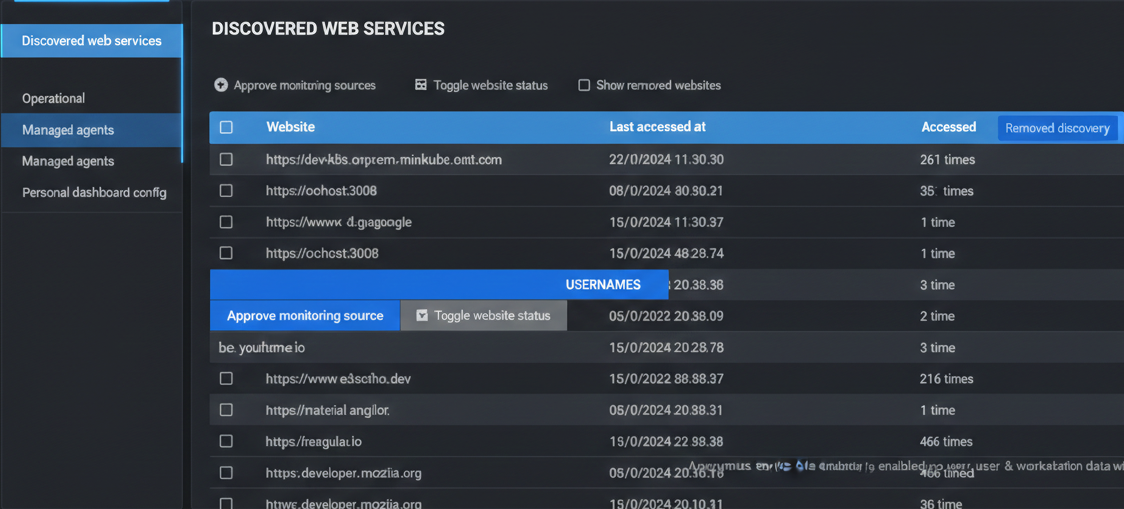The image size is (1124, 509).
Task: Check the www.e3sciho.dev row checkbox
Action: 226,379
